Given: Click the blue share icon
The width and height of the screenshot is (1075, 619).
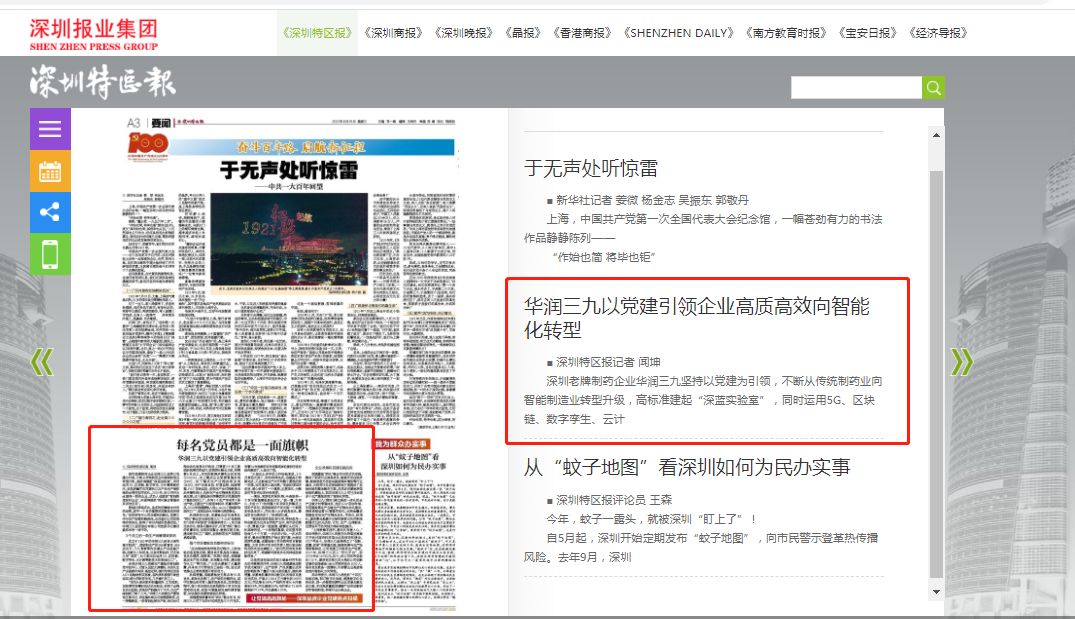Looking at the screenshot, I should [x=50, y=212].
